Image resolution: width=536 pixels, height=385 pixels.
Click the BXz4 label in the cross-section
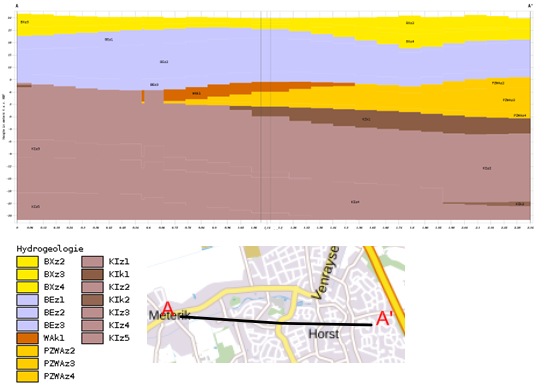coord(410,41)
